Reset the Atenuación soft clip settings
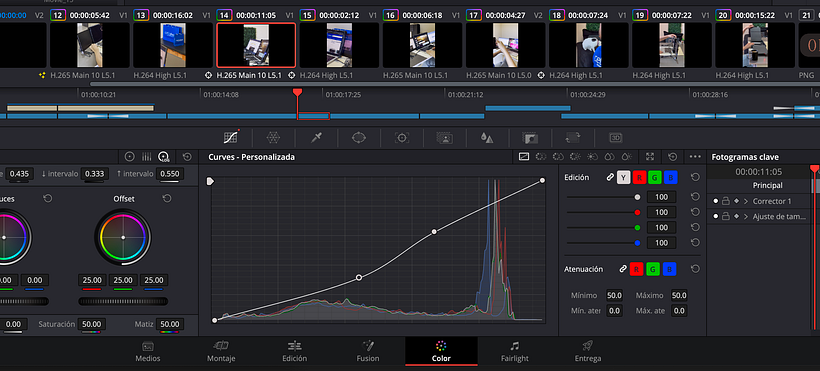 [x=695, y=269]
